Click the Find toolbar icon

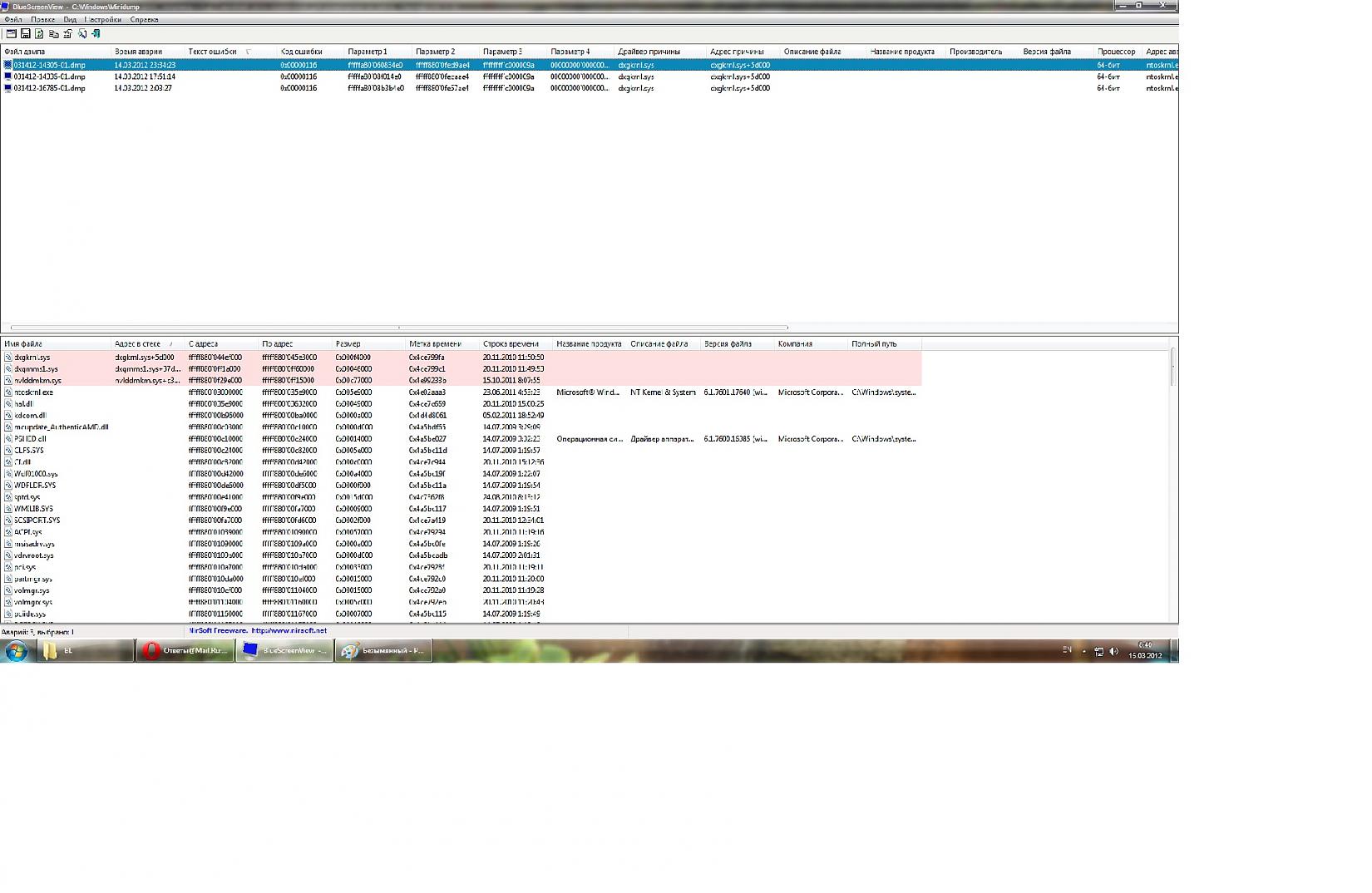pos(81,34)
